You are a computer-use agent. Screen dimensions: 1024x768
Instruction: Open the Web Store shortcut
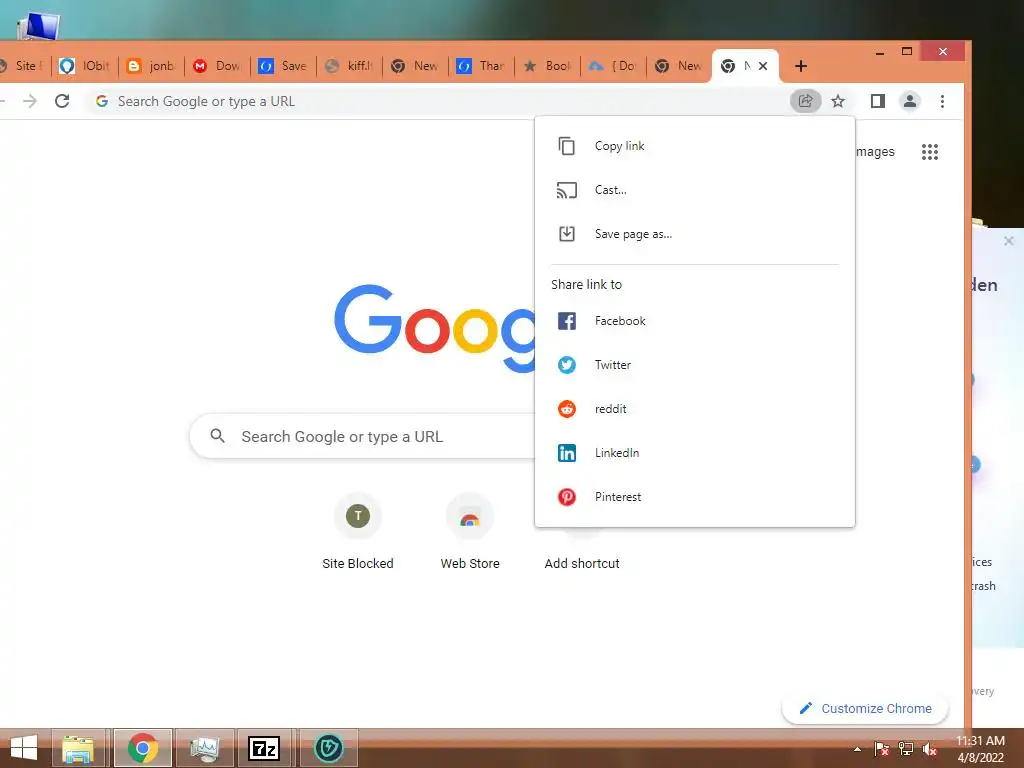point(470,532)
